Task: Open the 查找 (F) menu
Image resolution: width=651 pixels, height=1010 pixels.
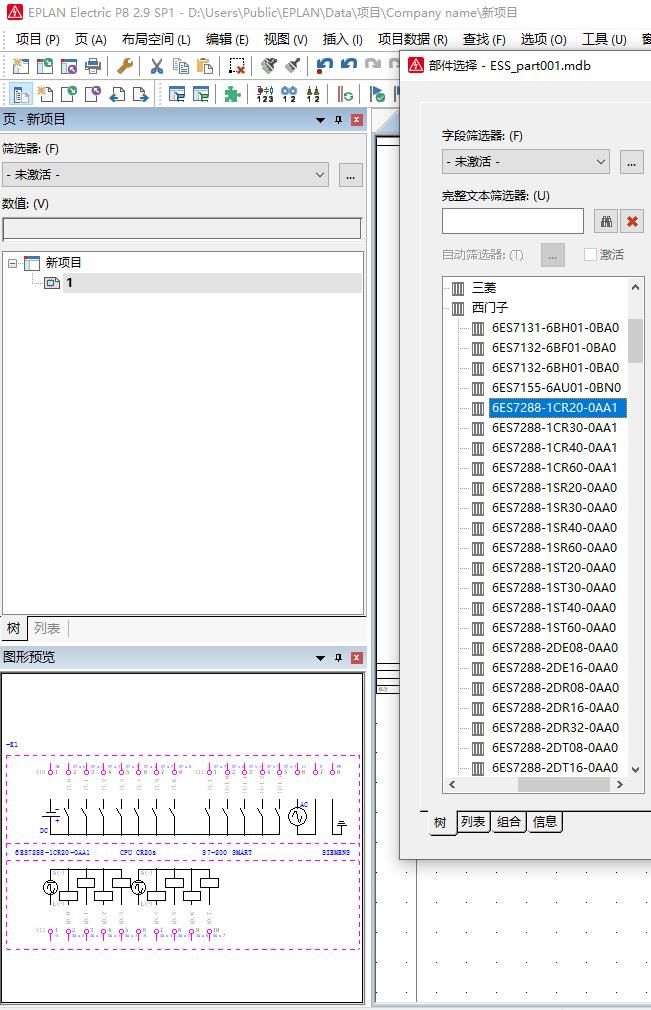Action: (x=484, y=39)
